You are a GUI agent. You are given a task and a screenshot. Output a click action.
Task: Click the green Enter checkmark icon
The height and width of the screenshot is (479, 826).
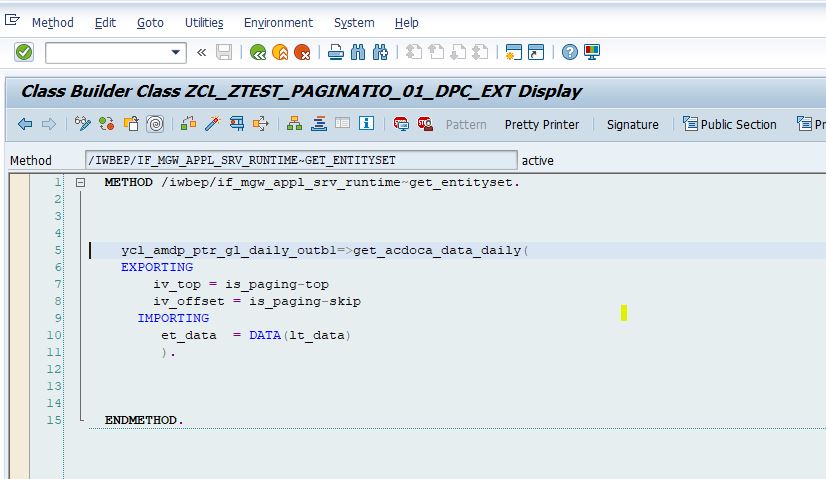24,52
